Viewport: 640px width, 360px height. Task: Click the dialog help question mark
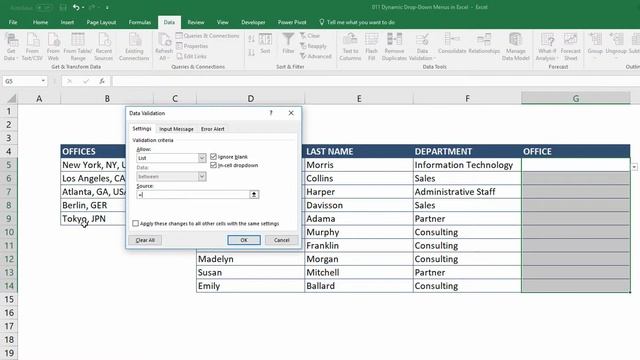tap(271, 113)
